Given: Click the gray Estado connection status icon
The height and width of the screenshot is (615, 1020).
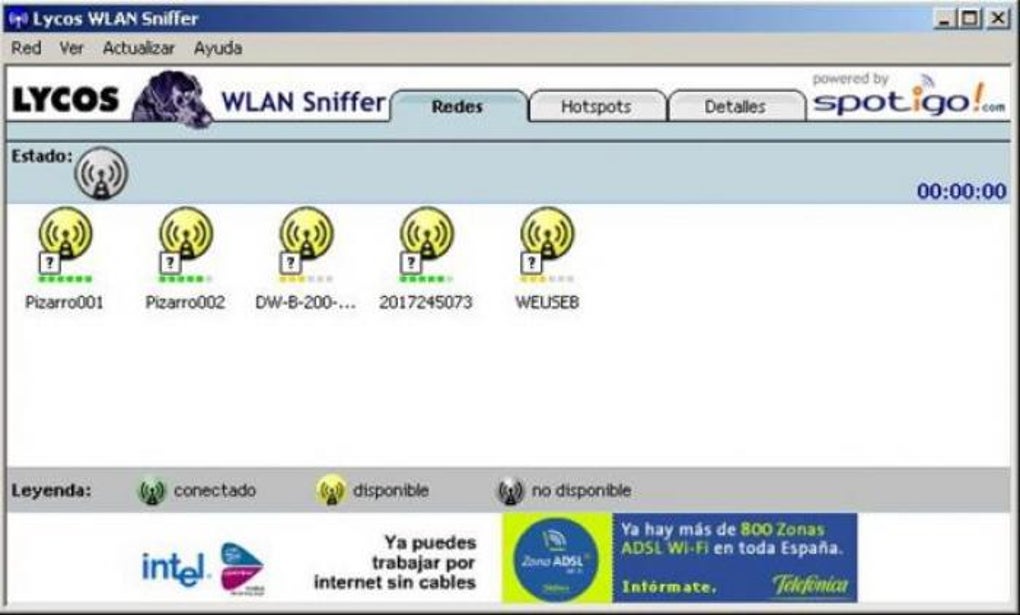Looking at the screenshot, I should (101, 173).
